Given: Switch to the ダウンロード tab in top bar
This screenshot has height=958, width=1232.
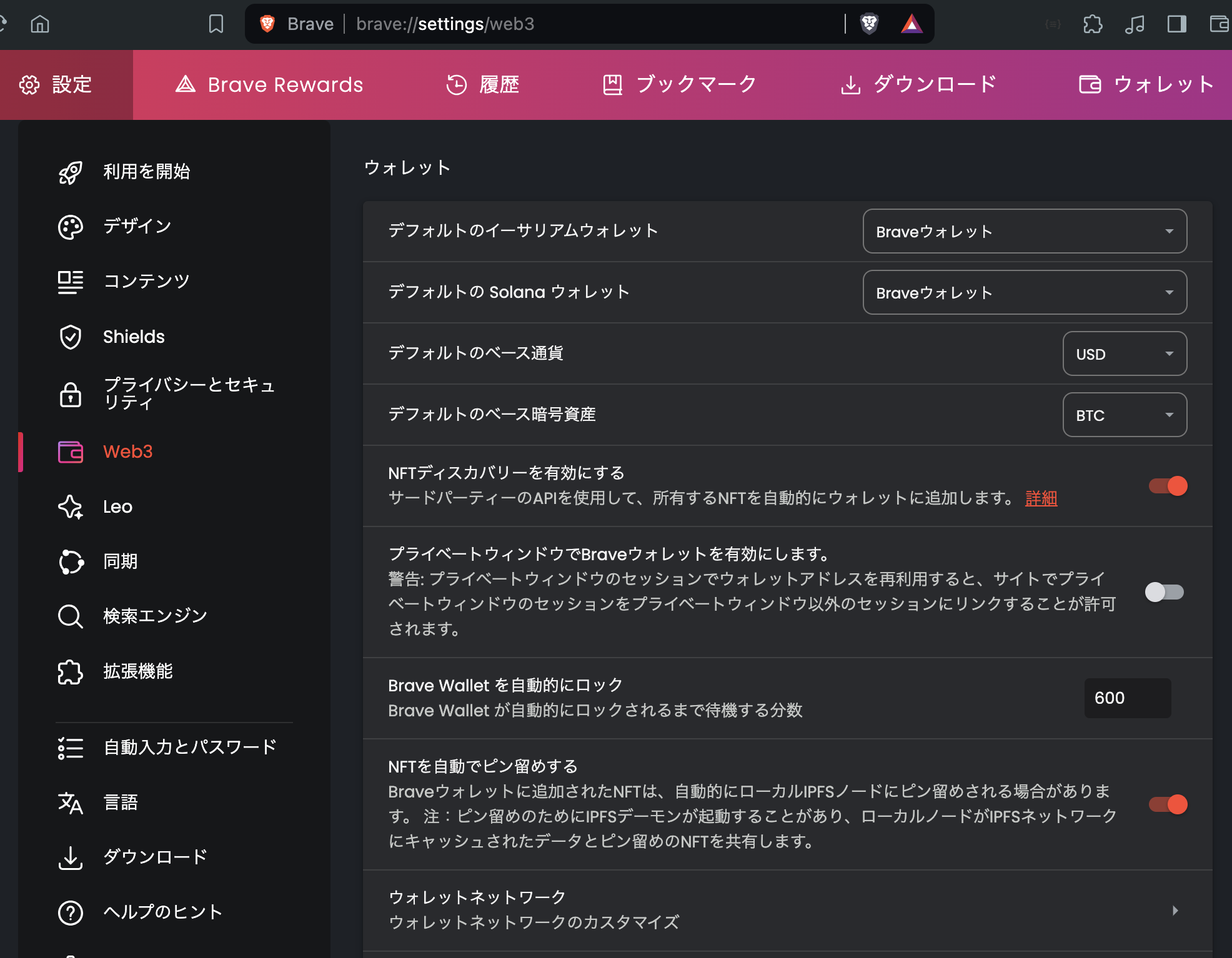Looking at the screenshot, I should [918, 85].
